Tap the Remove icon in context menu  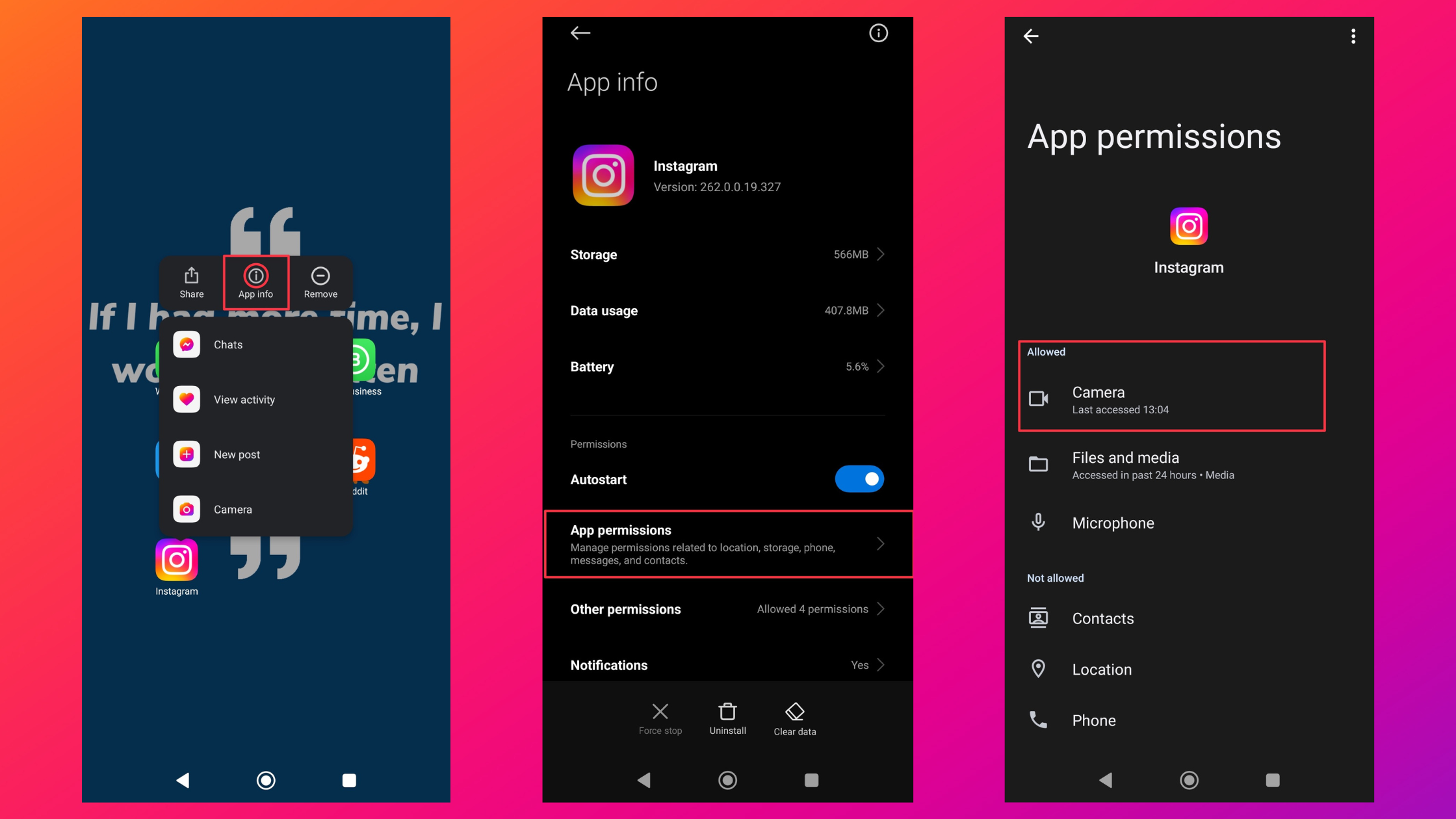[x=320, y=276]
